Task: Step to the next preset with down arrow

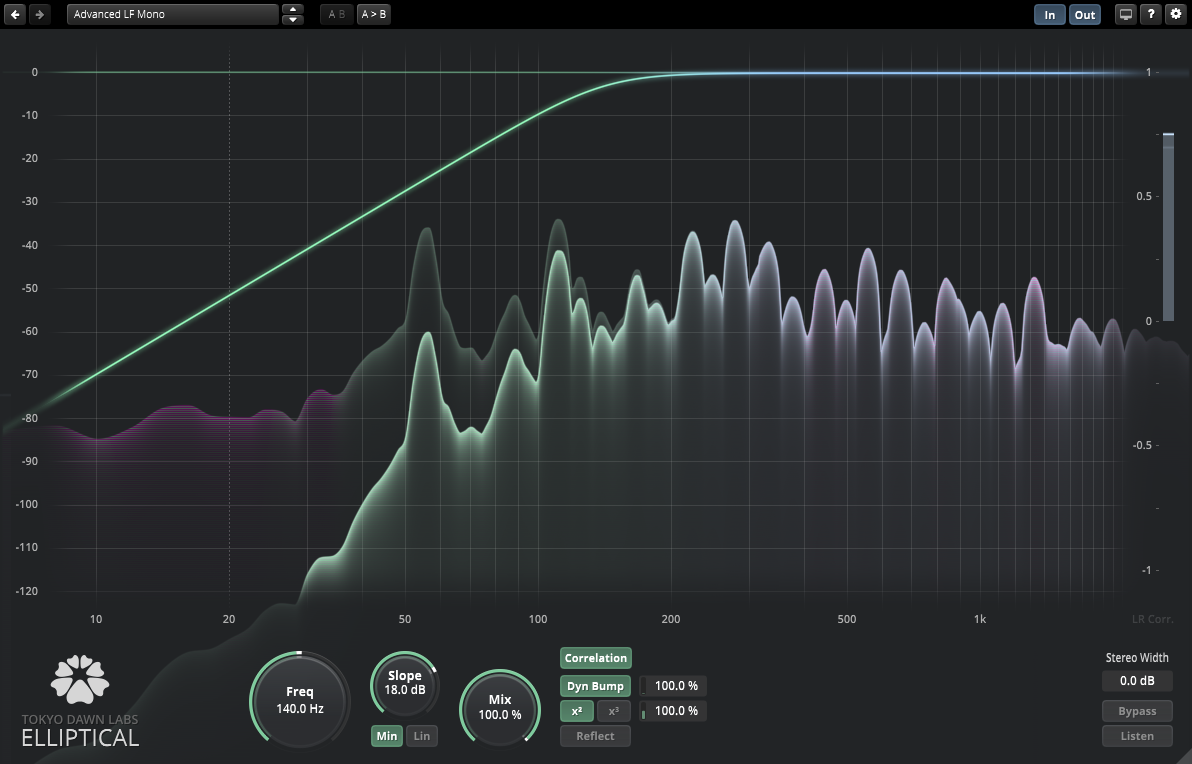Action: tap(292, 20)
